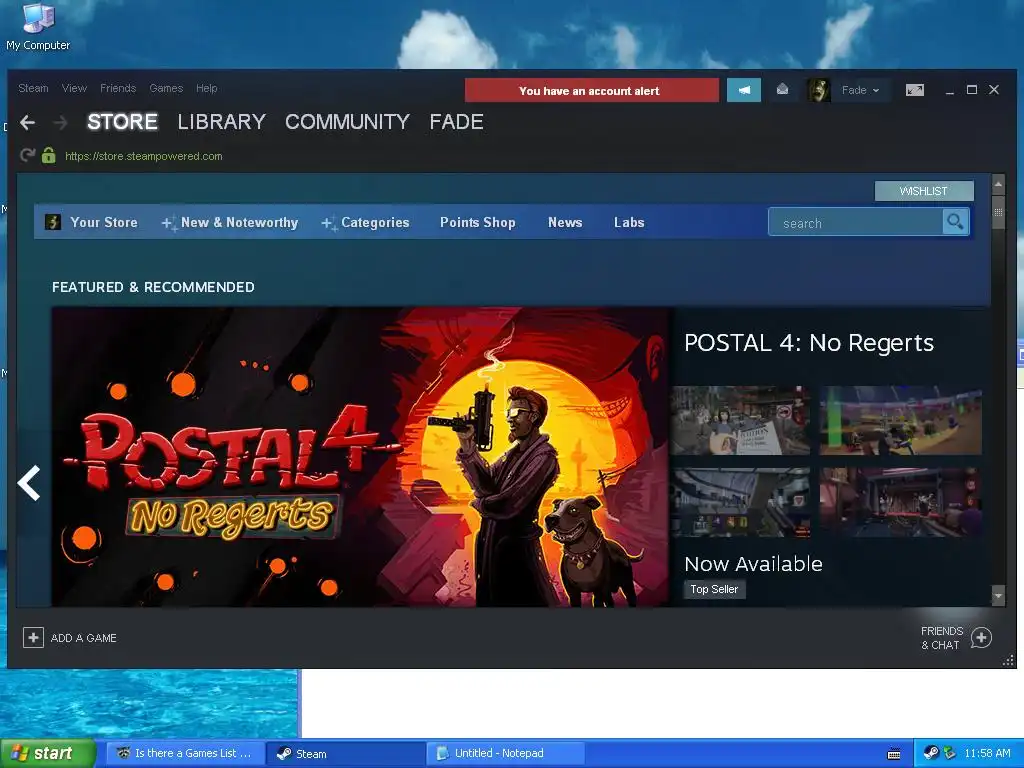Open the Labs link
This screenshot has height=768, width=1024.
coord(629,222)
